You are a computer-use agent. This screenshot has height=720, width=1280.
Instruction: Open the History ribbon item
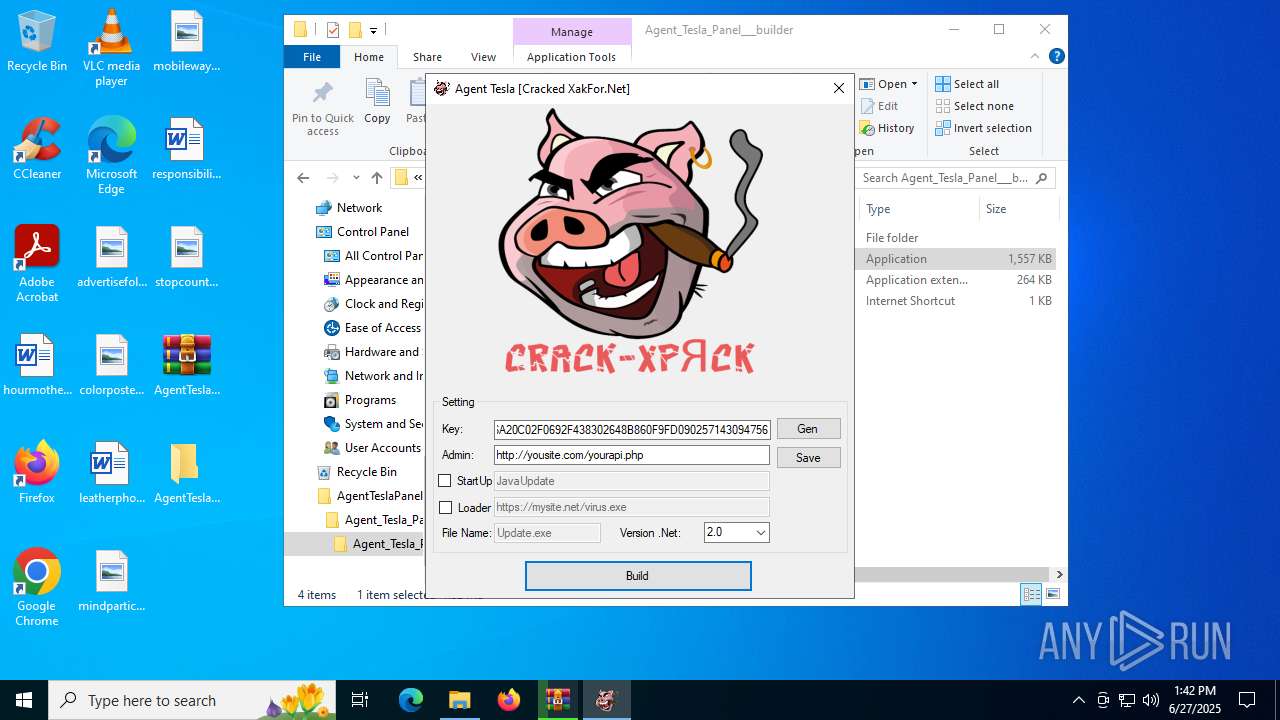(887, 128)
